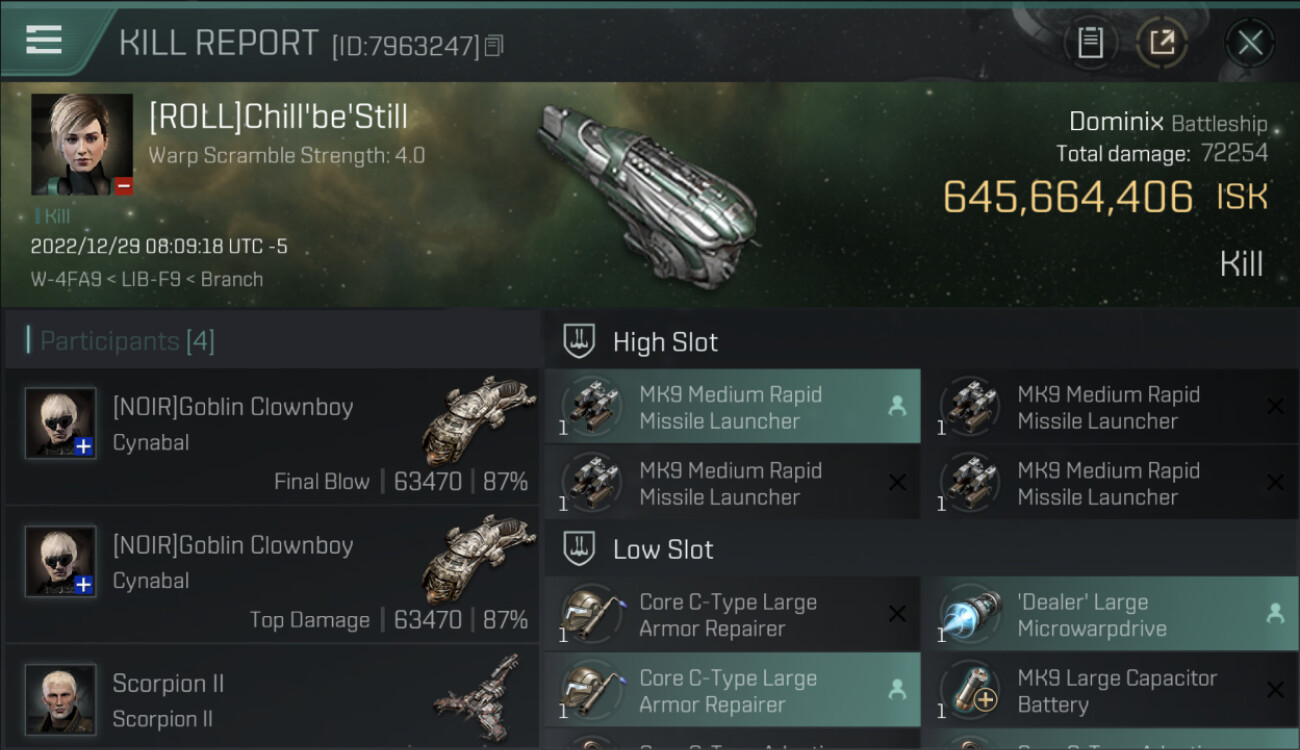1300x750 pixels.
Task: Click the victim Chill'be'Still portrait
Action: coord(82,144)
